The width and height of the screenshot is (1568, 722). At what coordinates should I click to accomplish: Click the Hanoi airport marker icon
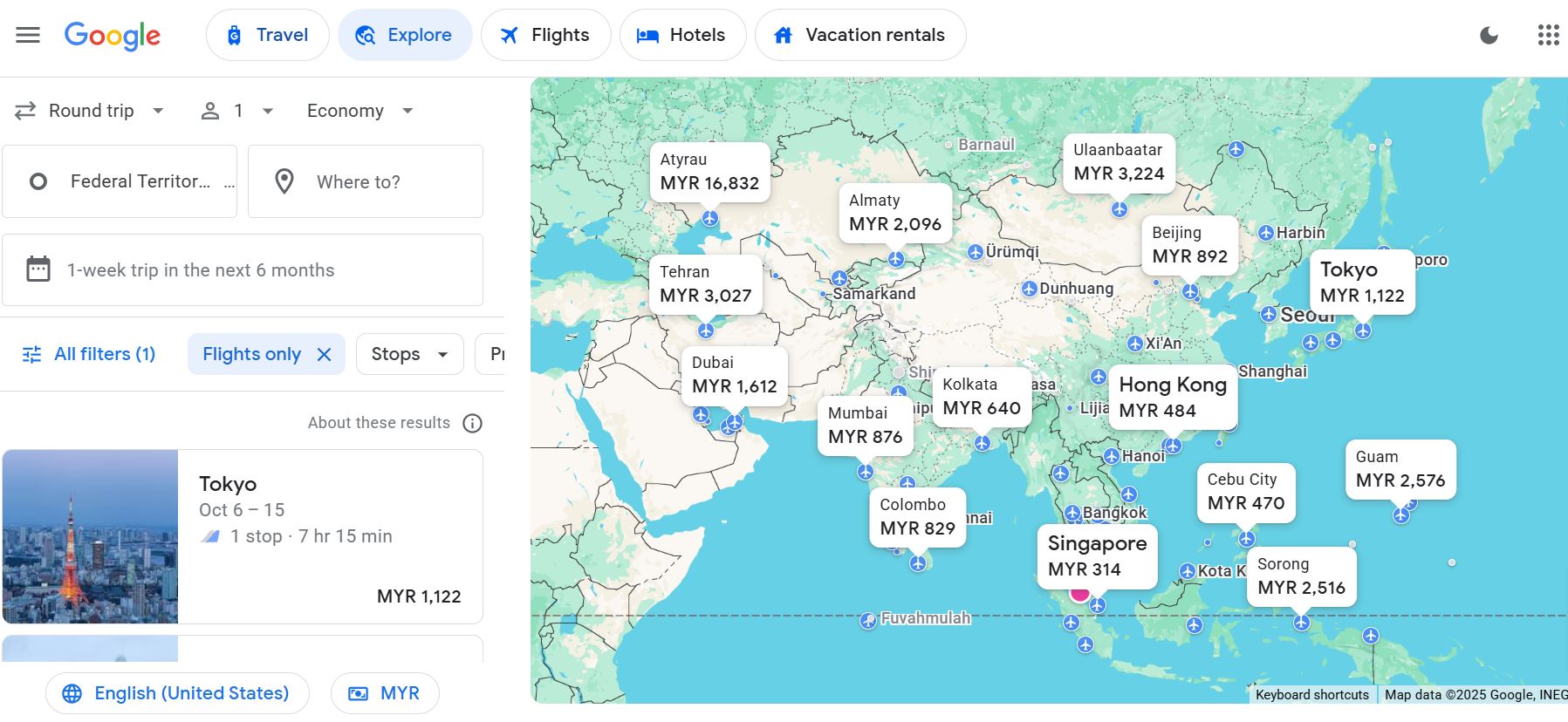pyautogui.click(x=1112, y=456)
